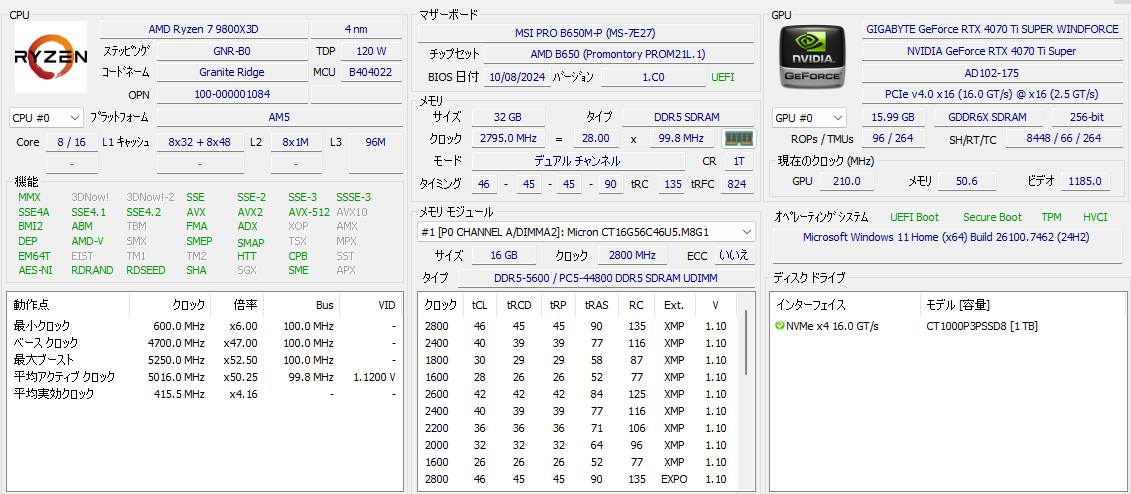Open the CPU #0 selector dropdown
The height and width of the screenshot is (494, 1131).
coord(46,117)
